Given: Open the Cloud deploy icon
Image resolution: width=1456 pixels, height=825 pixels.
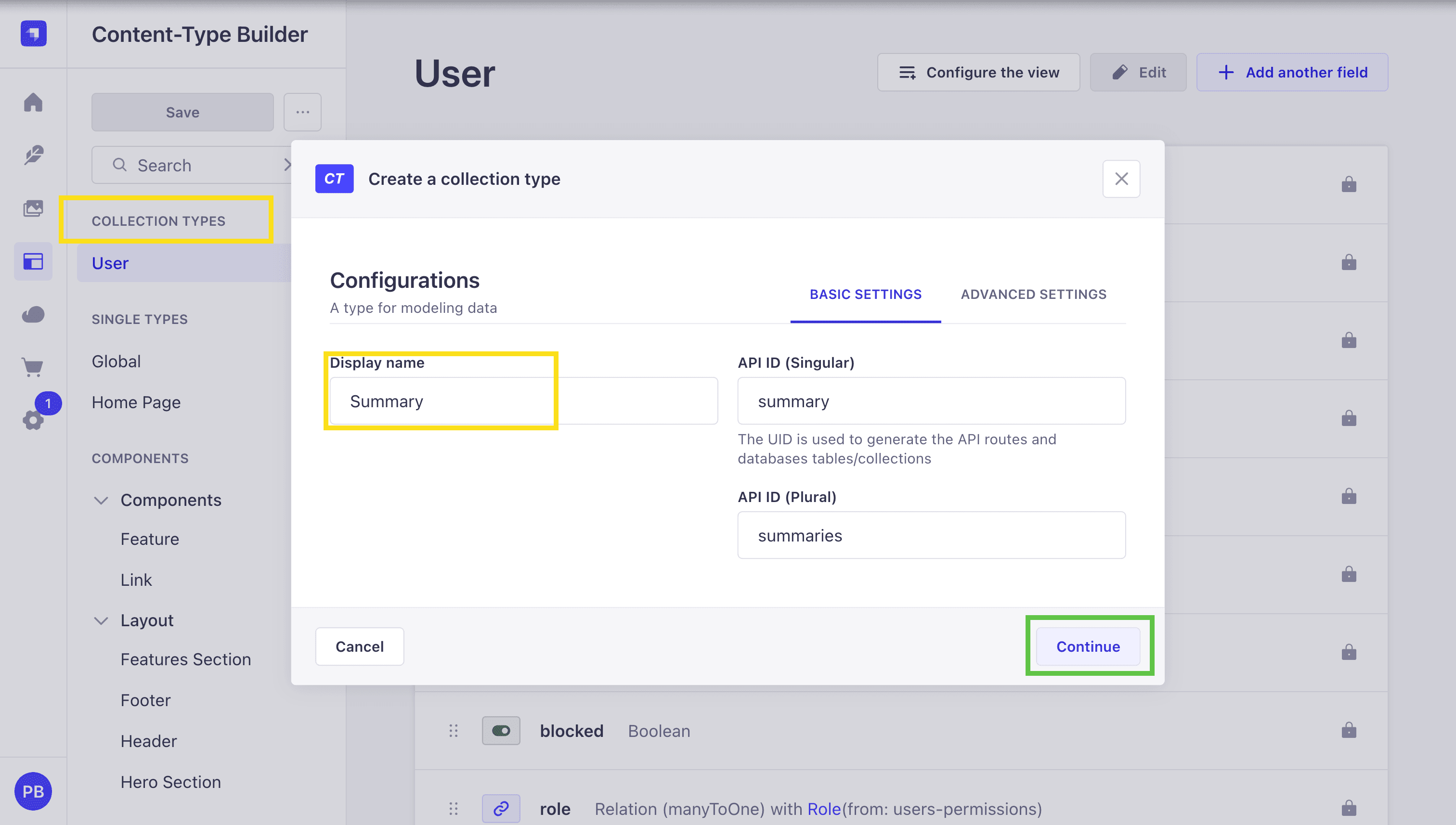Looking at the screenshot, I should pos(33,314).
